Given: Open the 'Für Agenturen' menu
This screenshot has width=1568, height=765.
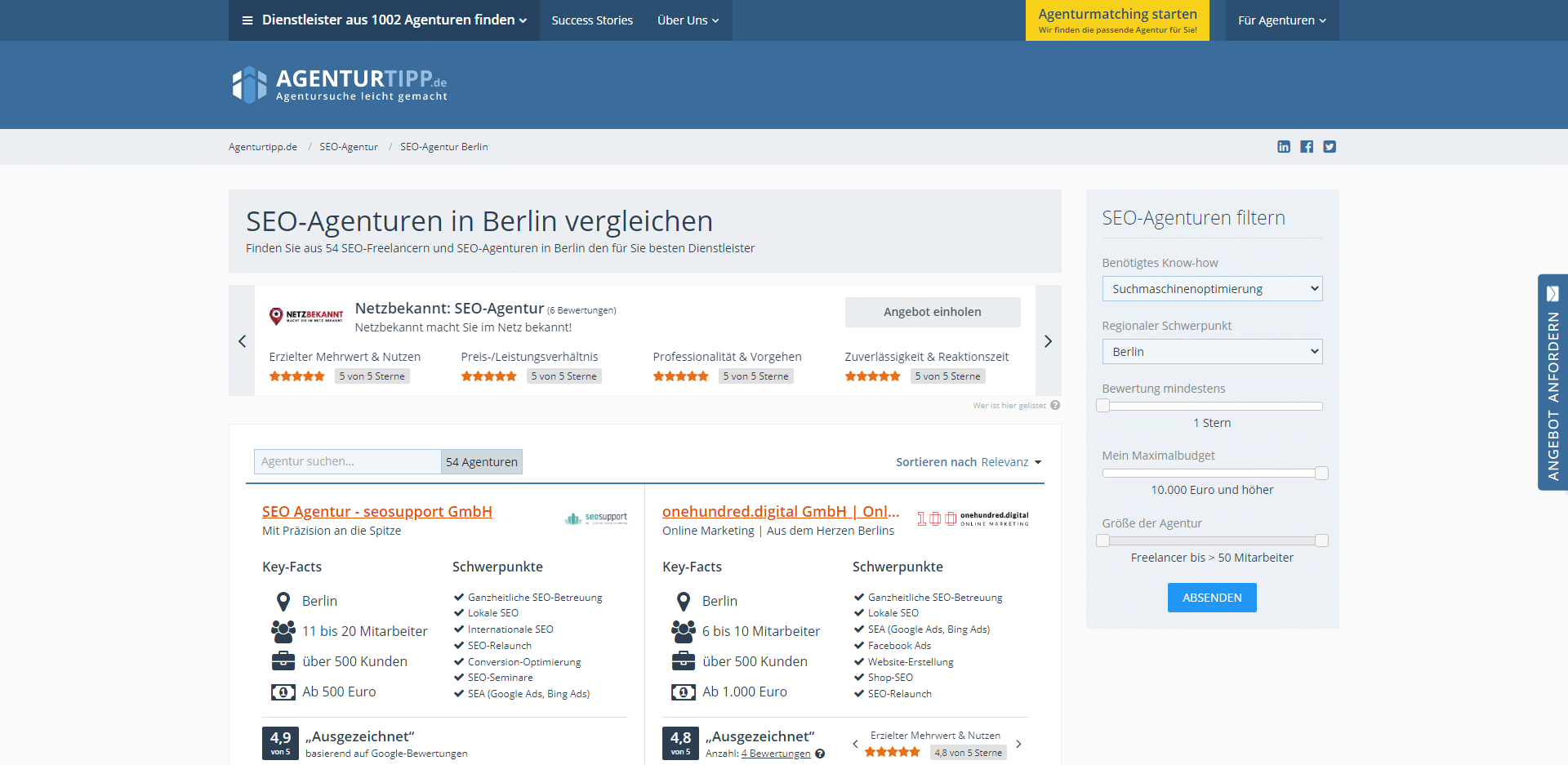Looking at the screenshot, I should click(x=1281, y=20).
